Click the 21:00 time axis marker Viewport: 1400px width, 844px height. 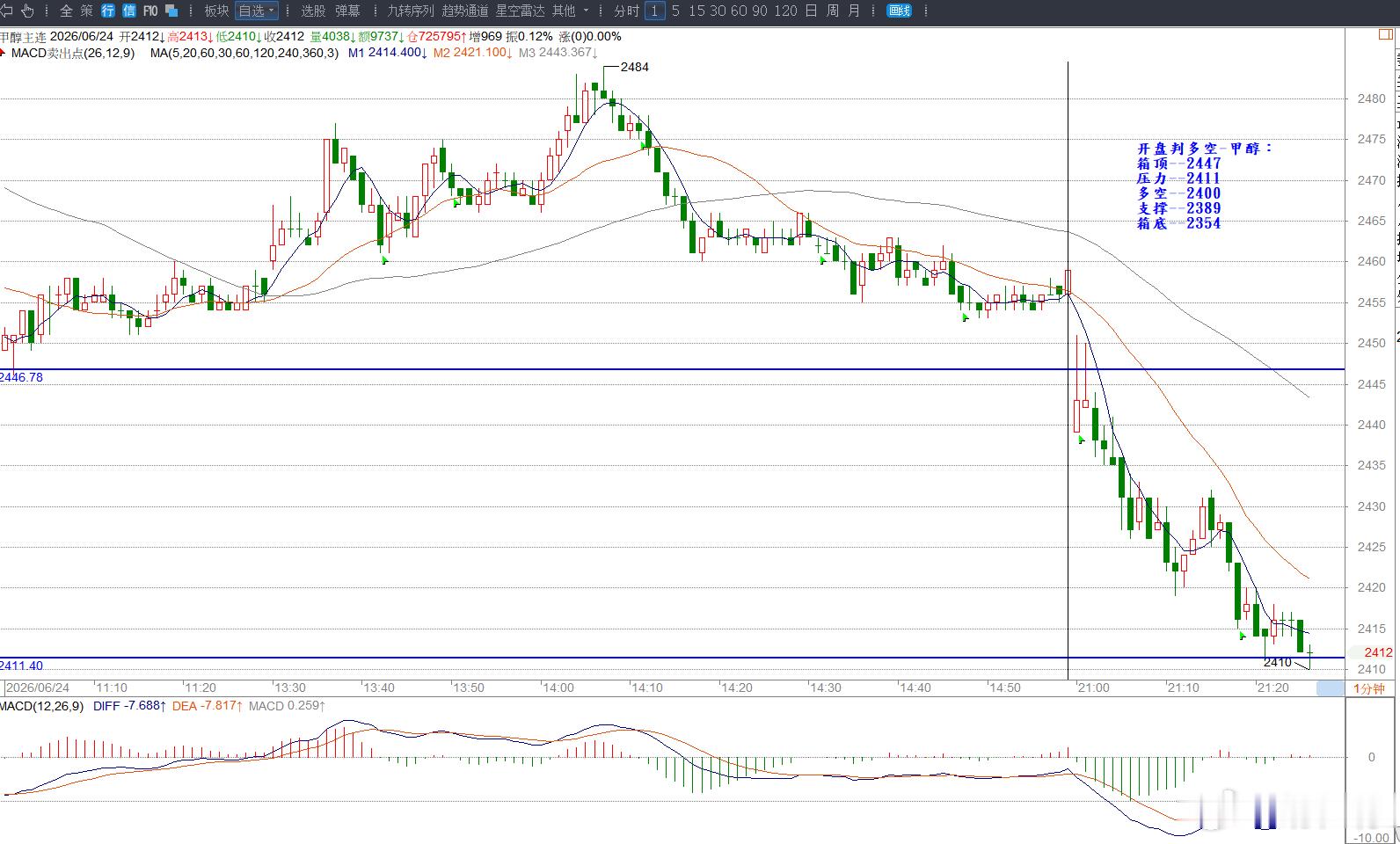pyautogui.click(x=1093, y=688)
